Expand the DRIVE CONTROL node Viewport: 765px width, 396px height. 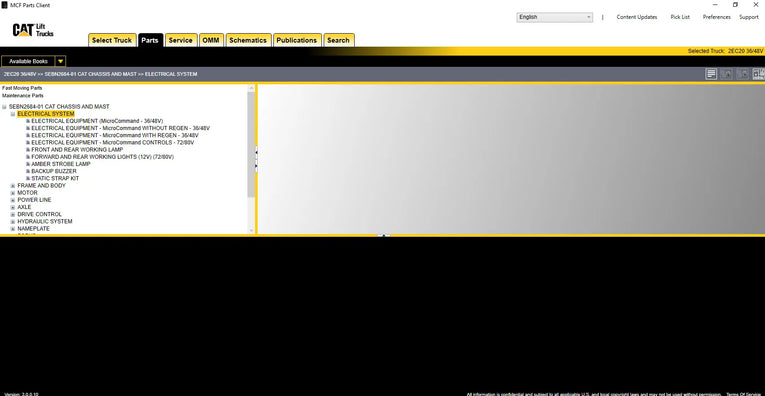pyautogui.click(x=13, y=215)
